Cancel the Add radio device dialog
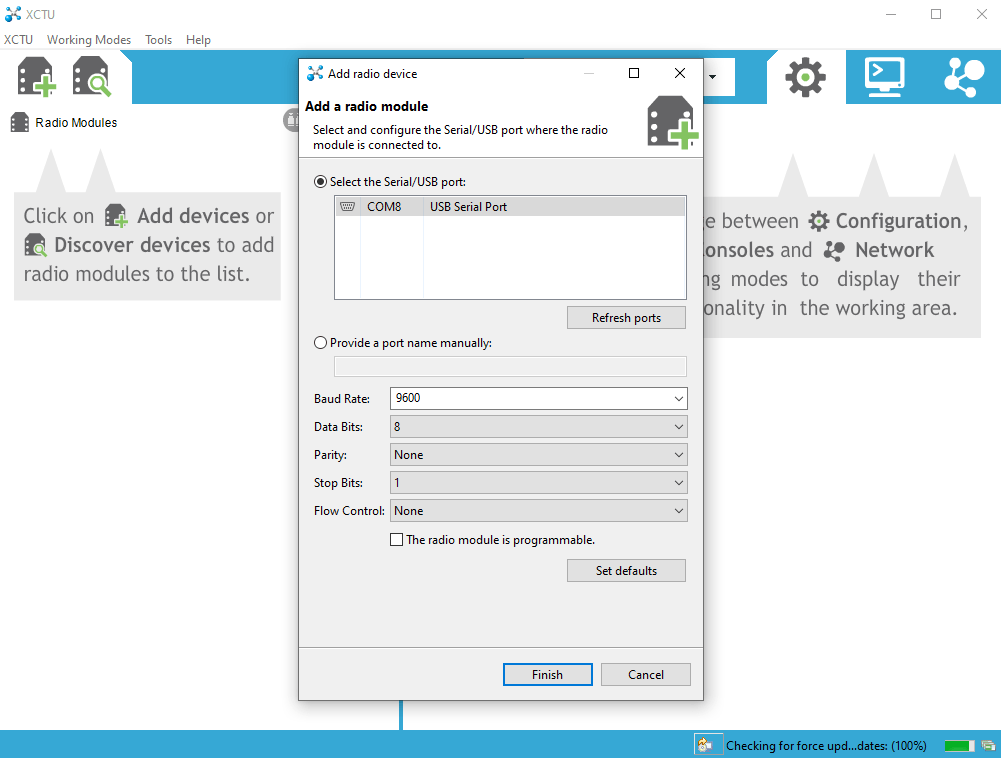1001x758 pixels. [645, 675]
